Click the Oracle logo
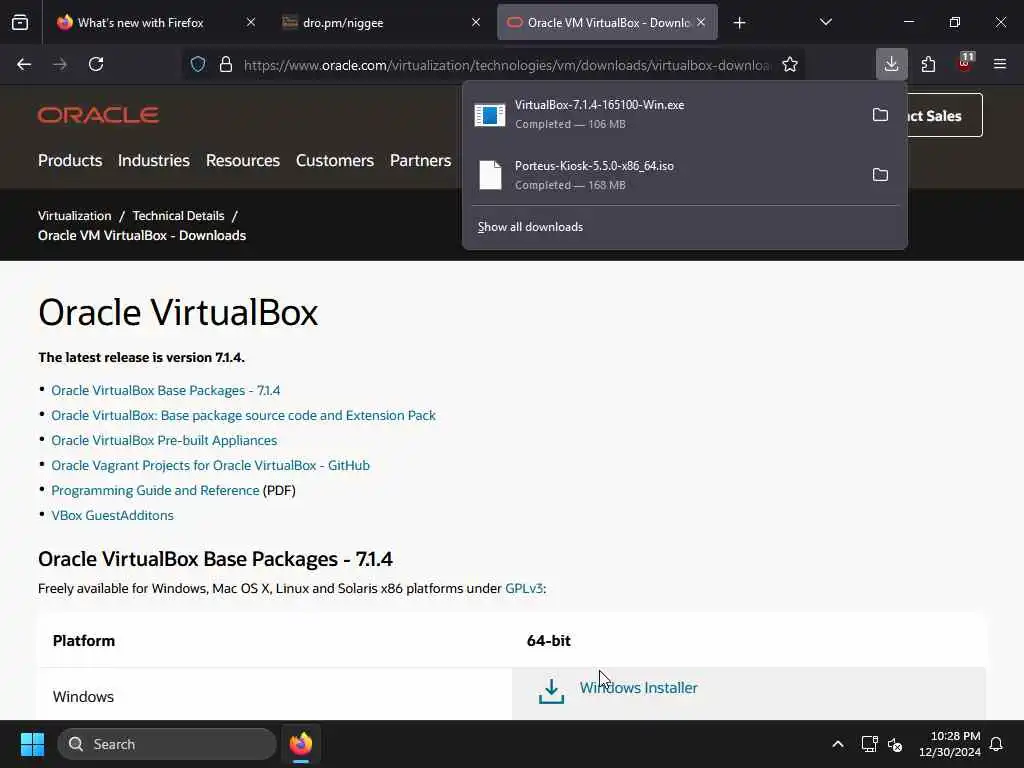Image resolution: width=1024 pixels, height=768 pixels. tap(98, 115)
